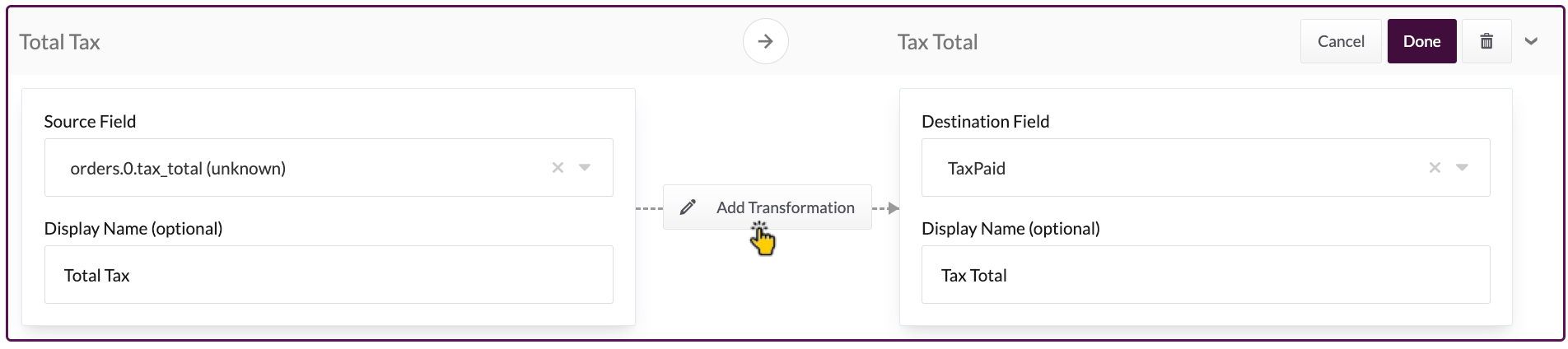Image resolution: width=1568 pixels, height=349 pixels.
Task: Click the Destination Field label
Action: [985, 122]
